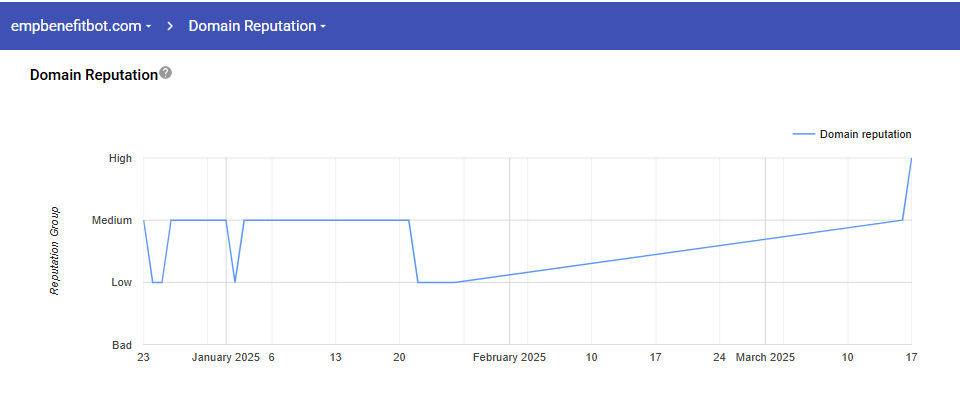Click the 23 date label at chart start
The height and width of the screenshot is (419, 960).
[144, 357]
